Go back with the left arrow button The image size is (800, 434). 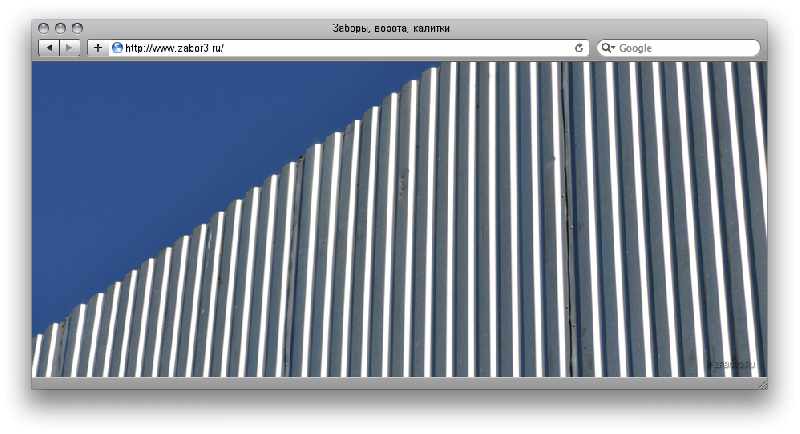48,48
